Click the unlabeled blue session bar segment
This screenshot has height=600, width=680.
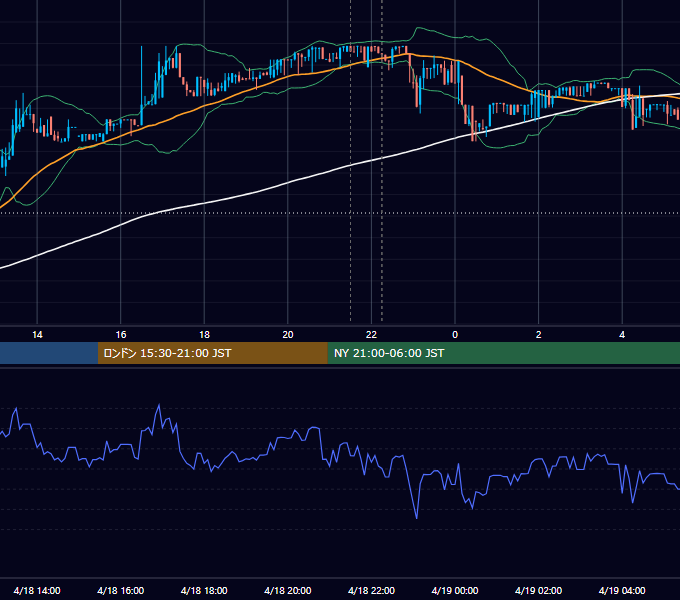click(49, 353)
